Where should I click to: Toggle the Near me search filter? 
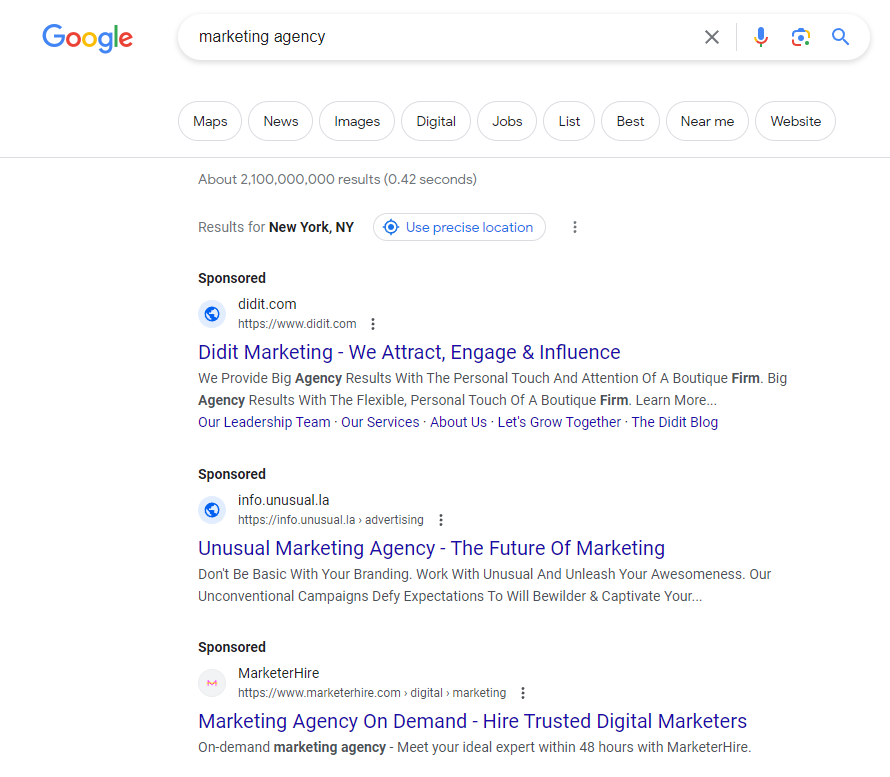point(707,120)
